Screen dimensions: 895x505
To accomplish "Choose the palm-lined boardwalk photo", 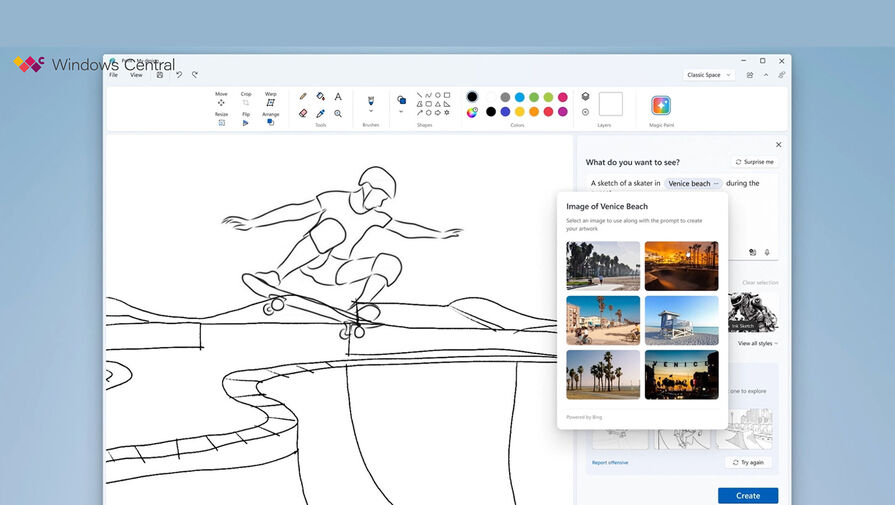I will 603,266.
